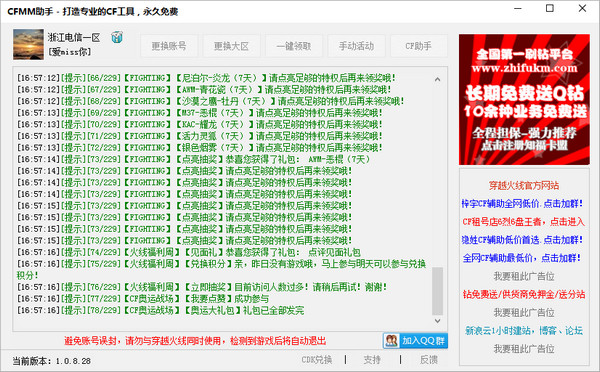Click second 我要租此广告位 link
Viewport: 600px width, 372px height.
click(524, 313)
